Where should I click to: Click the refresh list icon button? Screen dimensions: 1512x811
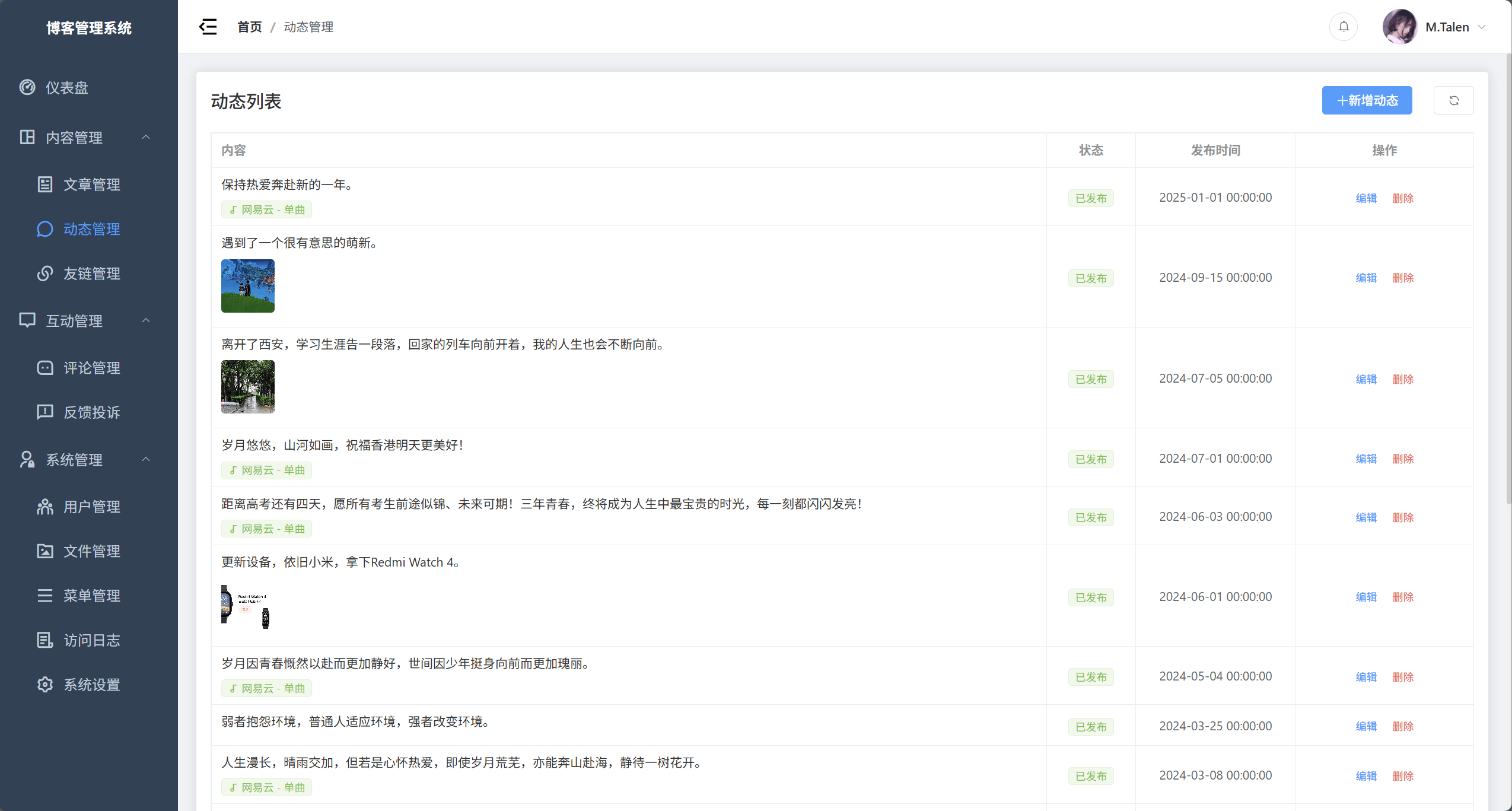(1453, 100)
